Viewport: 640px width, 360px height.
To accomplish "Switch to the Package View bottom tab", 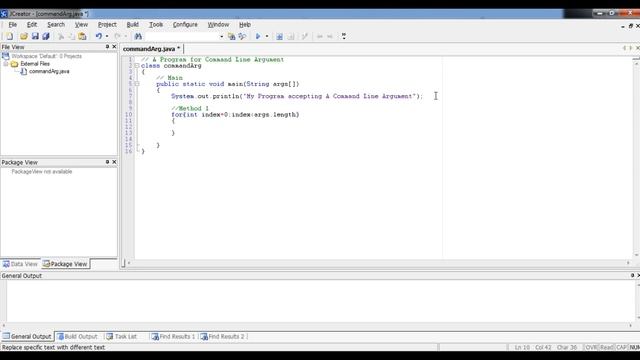I will point(65,264).
